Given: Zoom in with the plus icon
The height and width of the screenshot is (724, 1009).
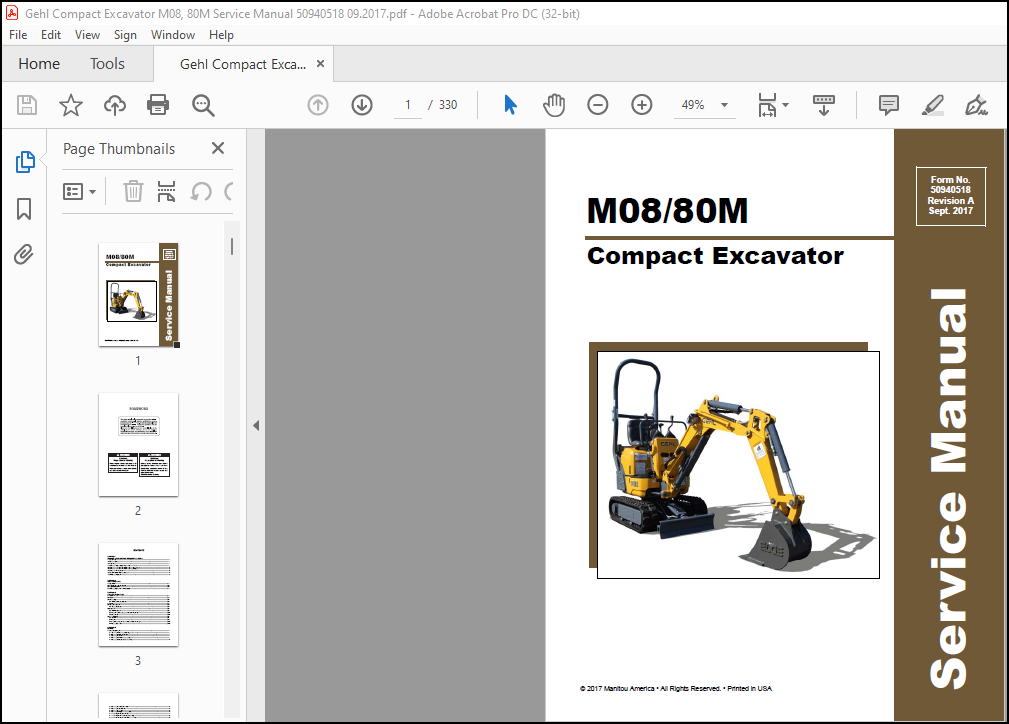Looking at the screenshot, I should tap(642, 104).
